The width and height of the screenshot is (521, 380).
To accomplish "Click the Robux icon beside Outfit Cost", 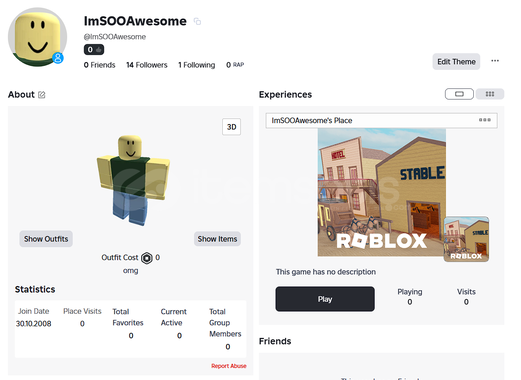I will click(147, 258).
